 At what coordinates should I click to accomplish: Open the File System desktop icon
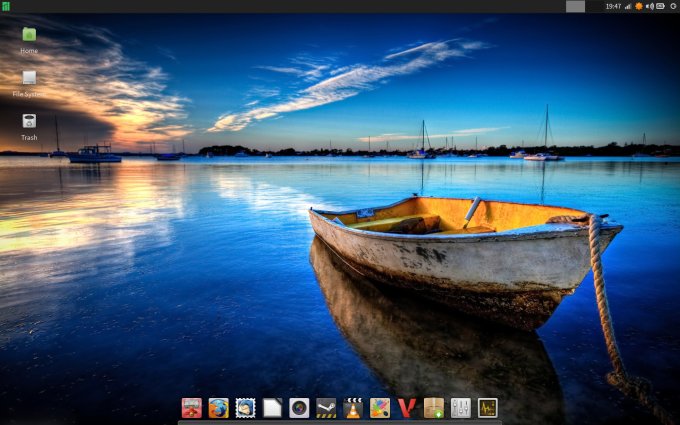(29, 79)
